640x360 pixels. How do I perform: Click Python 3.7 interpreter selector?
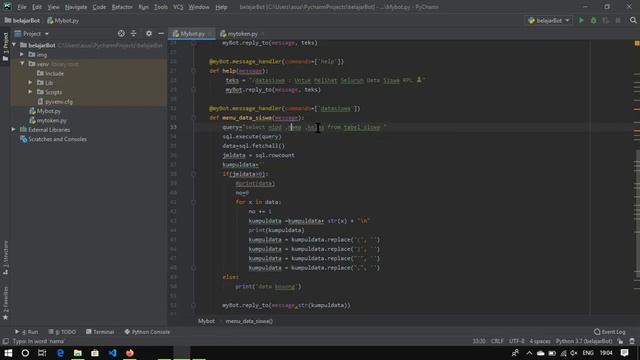584,341
